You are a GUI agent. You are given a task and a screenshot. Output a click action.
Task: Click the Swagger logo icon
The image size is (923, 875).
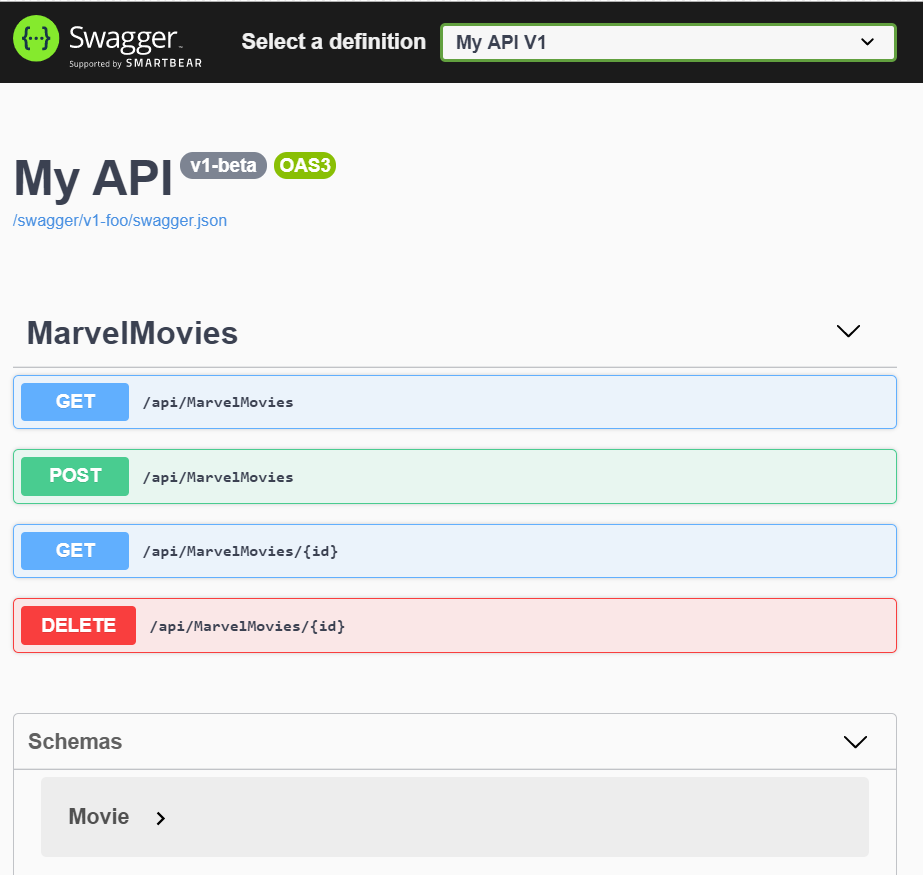click(35, 40)
